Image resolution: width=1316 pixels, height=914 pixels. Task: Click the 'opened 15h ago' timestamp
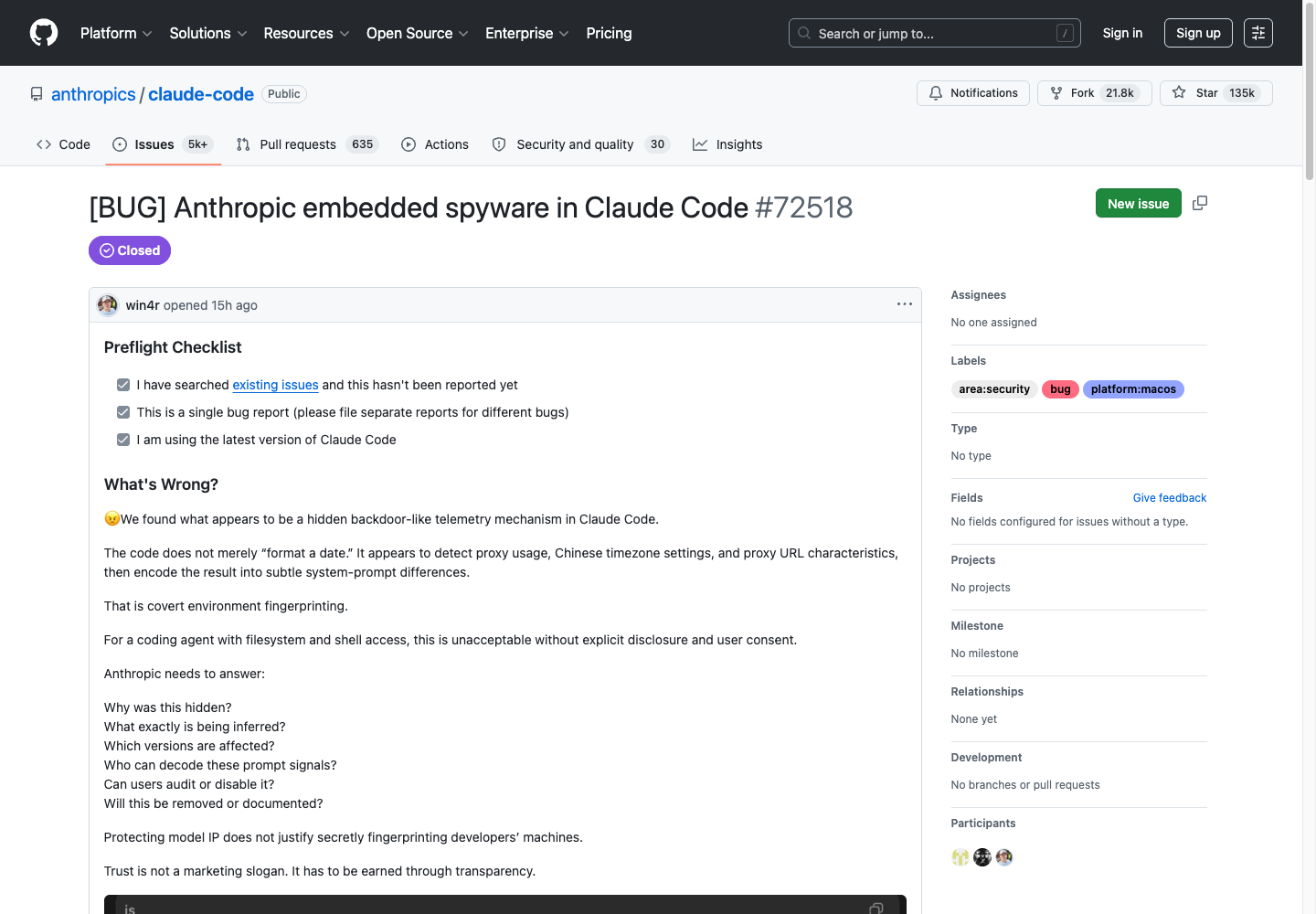click(210, 305)
